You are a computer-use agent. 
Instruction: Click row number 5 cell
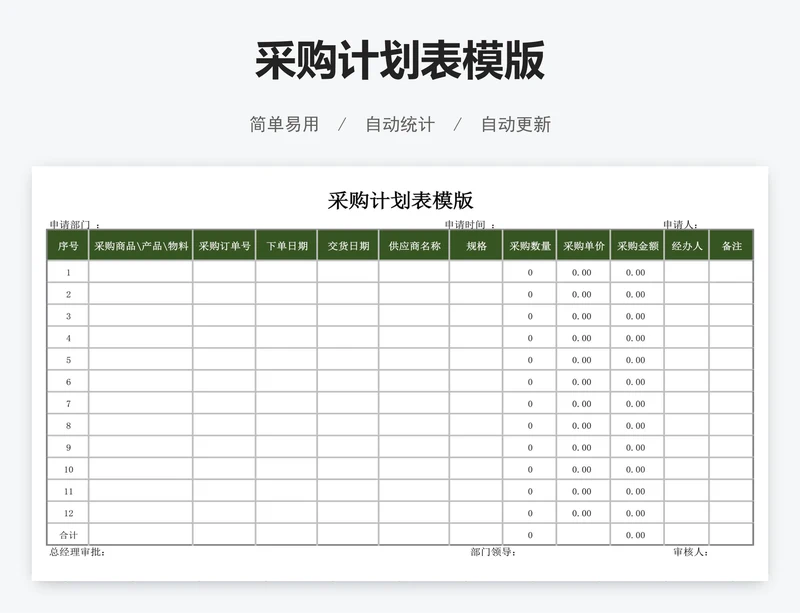point(68,360)
